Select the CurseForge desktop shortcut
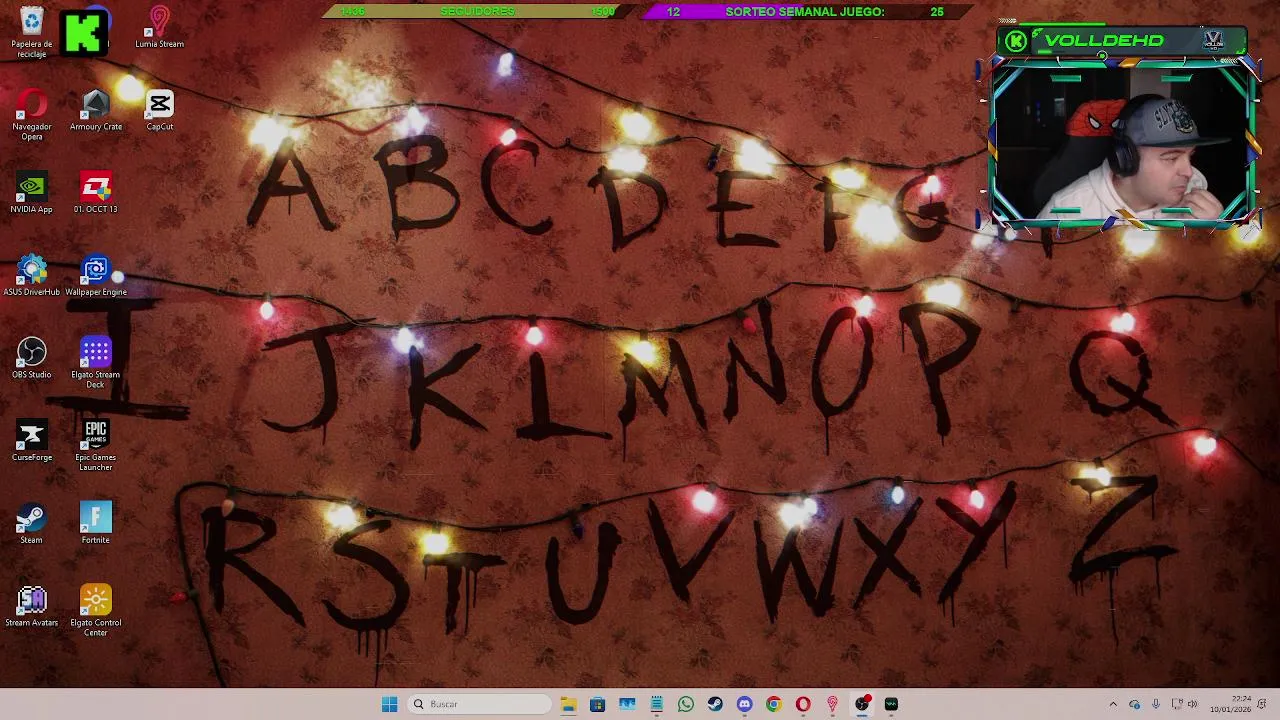Viewport: 1280px width, 720px height. pos(31,441)
